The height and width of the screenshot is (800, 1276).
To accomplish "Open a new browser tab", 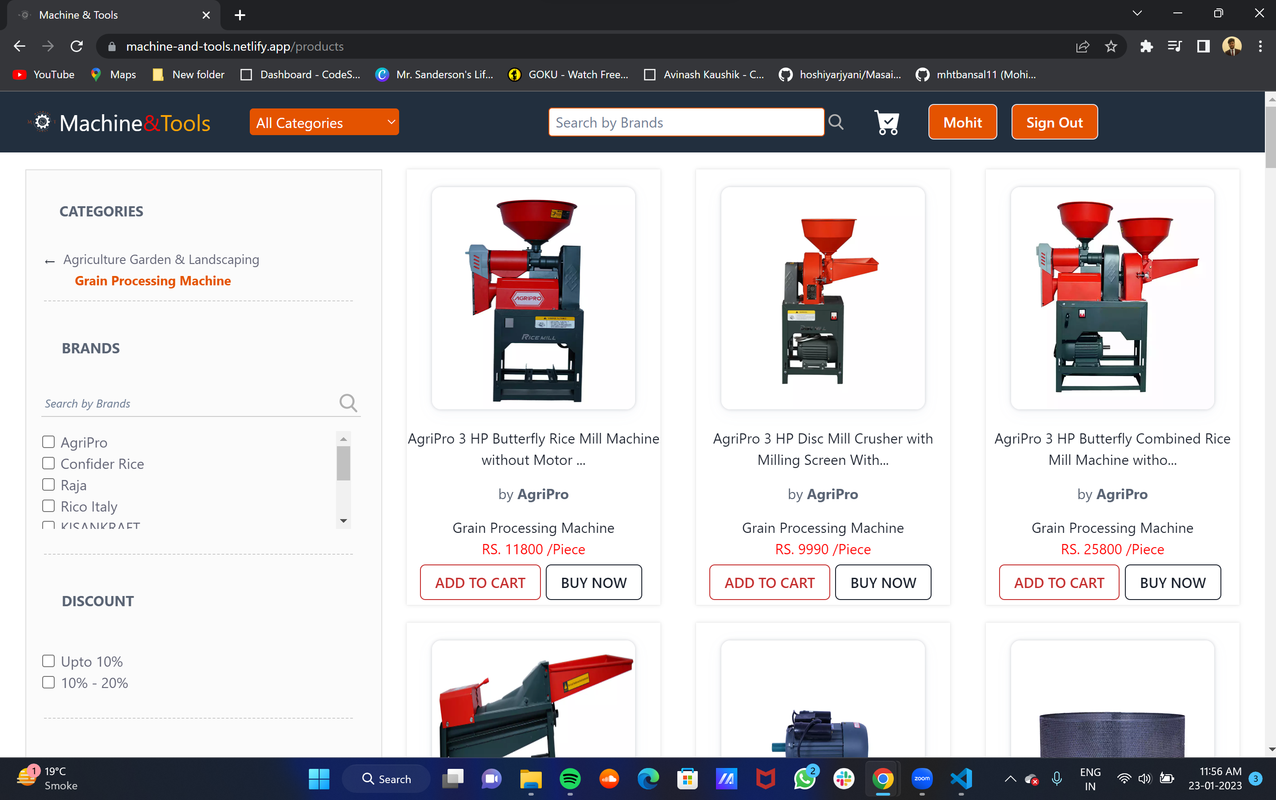I will coord(240,15).
